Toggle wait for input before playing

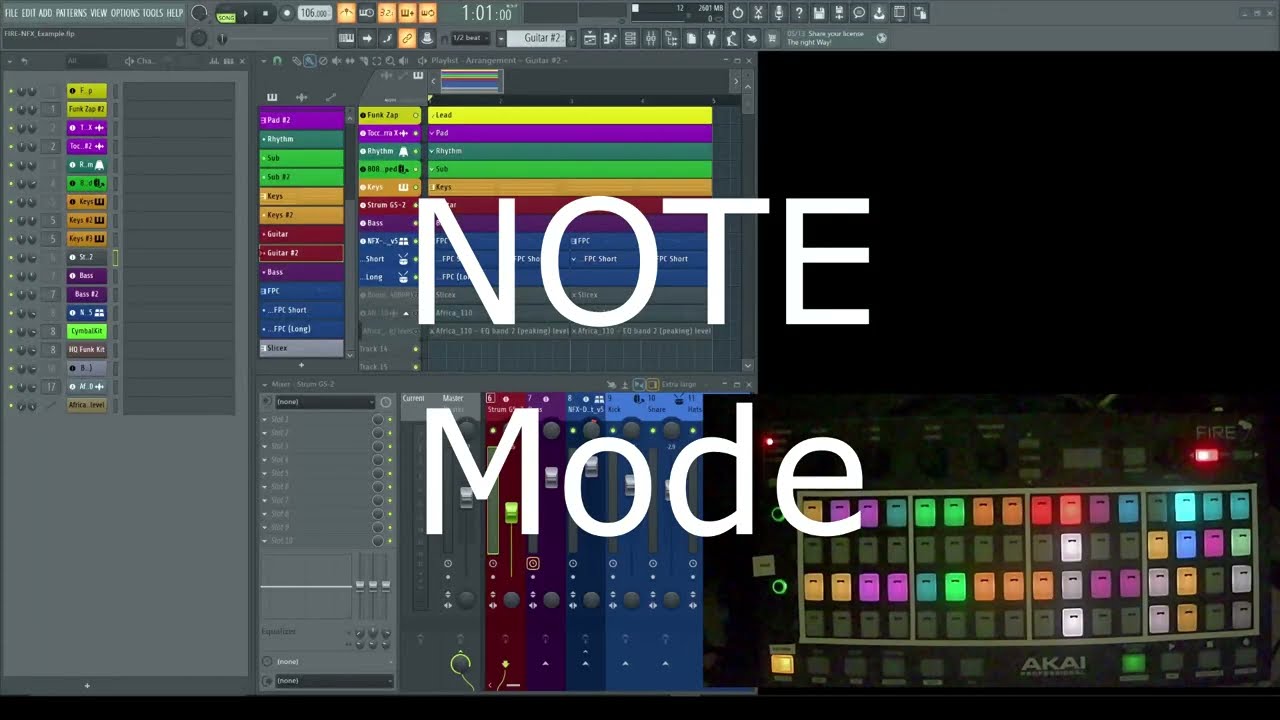pos(366,13)
